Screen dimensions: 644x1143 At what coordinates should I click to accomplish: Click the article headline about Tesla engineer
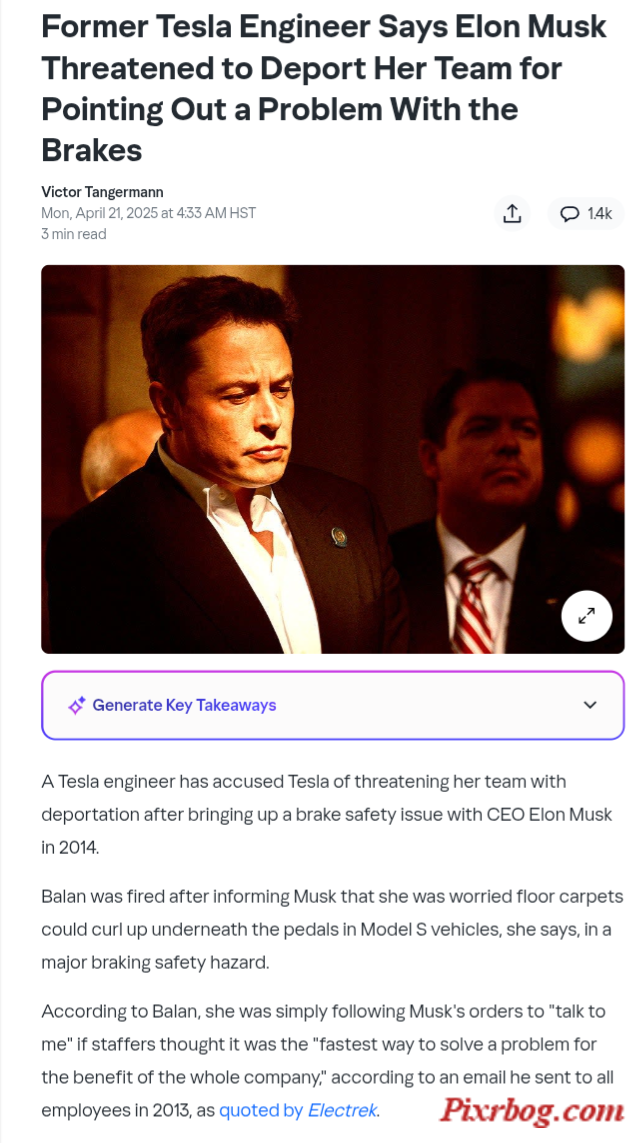pos(324,88)
